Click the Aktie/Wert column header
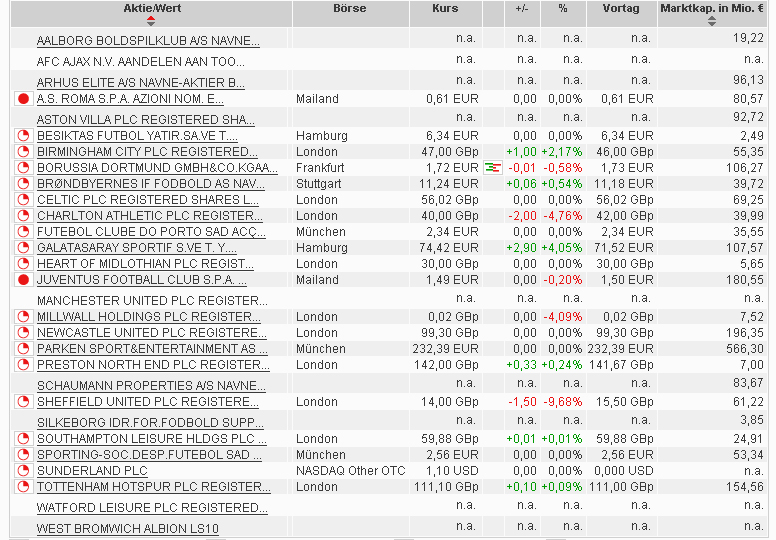 [x=152, y=8]
